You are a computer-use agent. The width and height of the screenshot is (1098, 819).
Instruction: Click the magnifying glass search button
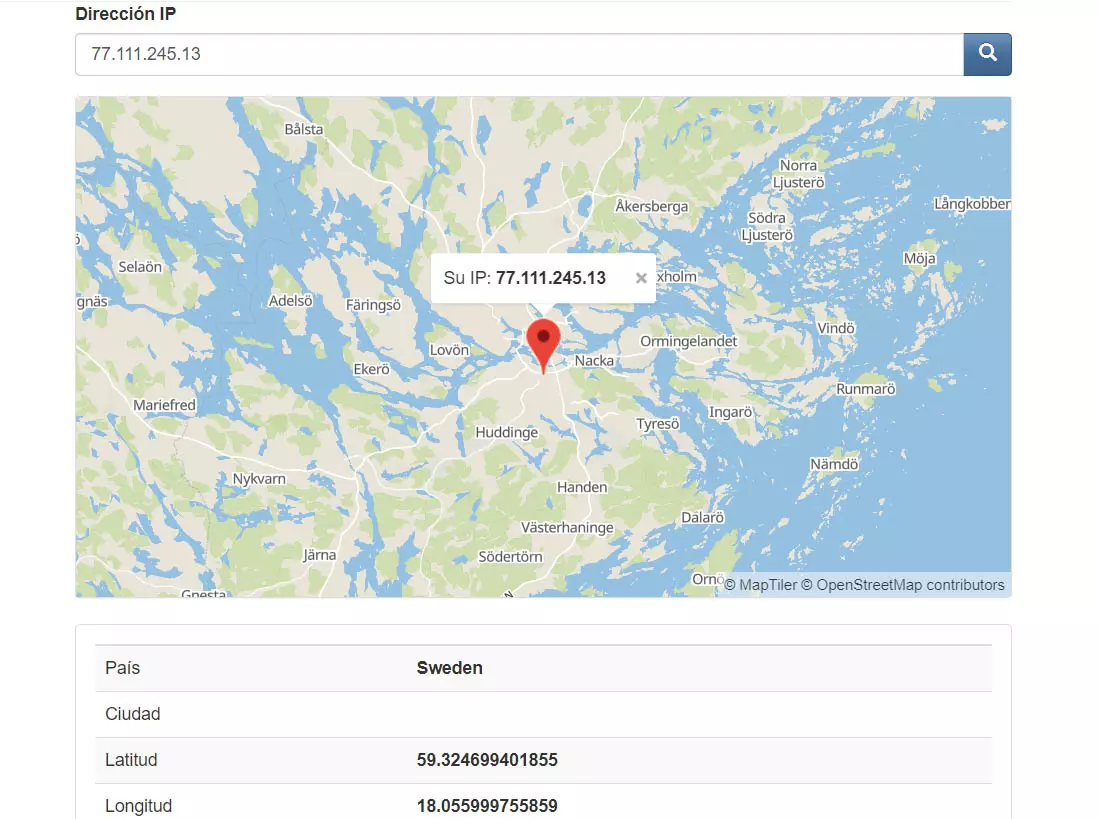point(987,54)
